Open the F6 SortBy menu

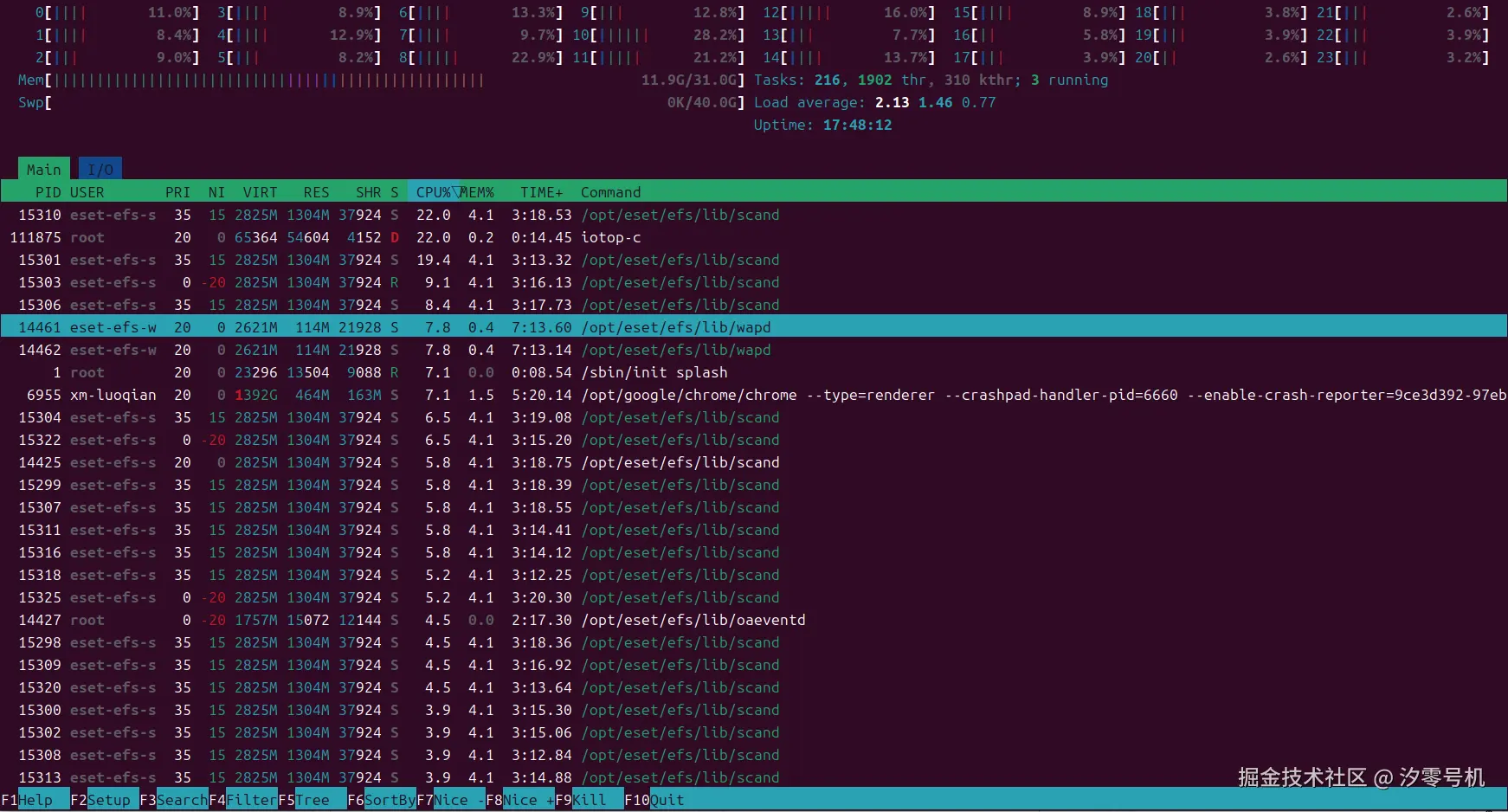(381, 800)
